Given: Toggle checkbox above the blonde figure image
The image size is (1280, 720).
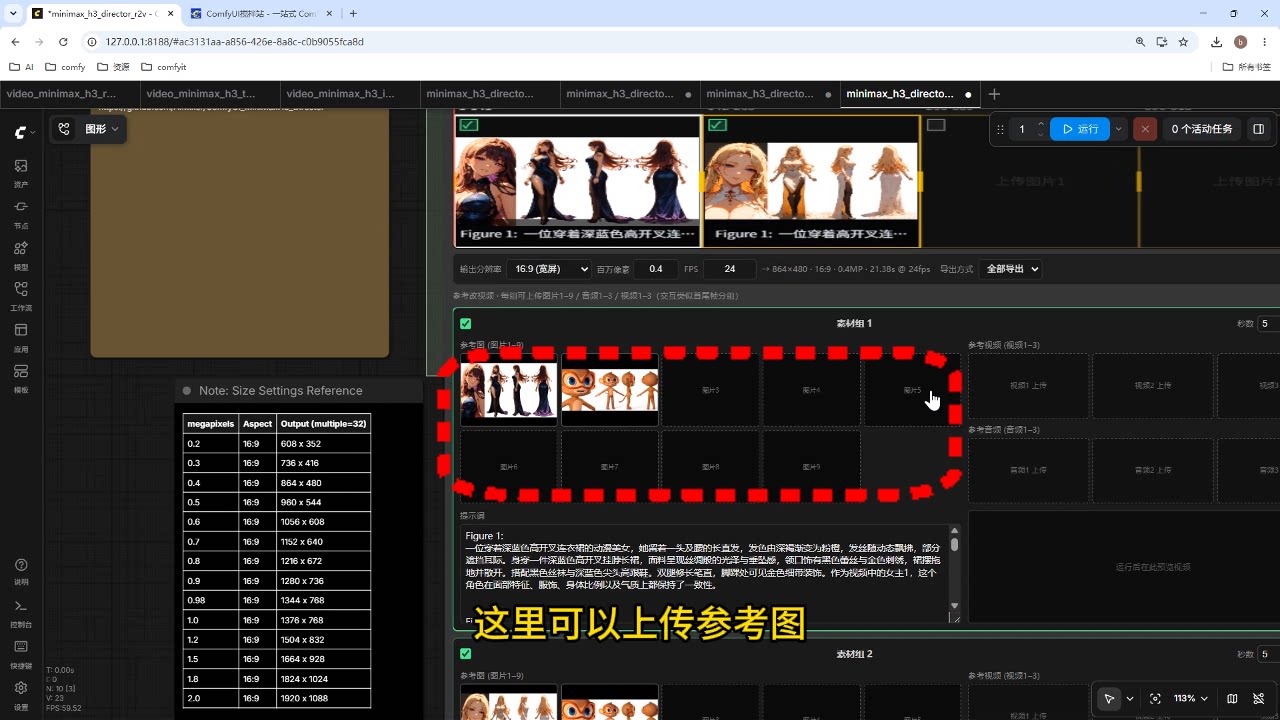Looking at the screenshot, I should click(x=716, y=125).
